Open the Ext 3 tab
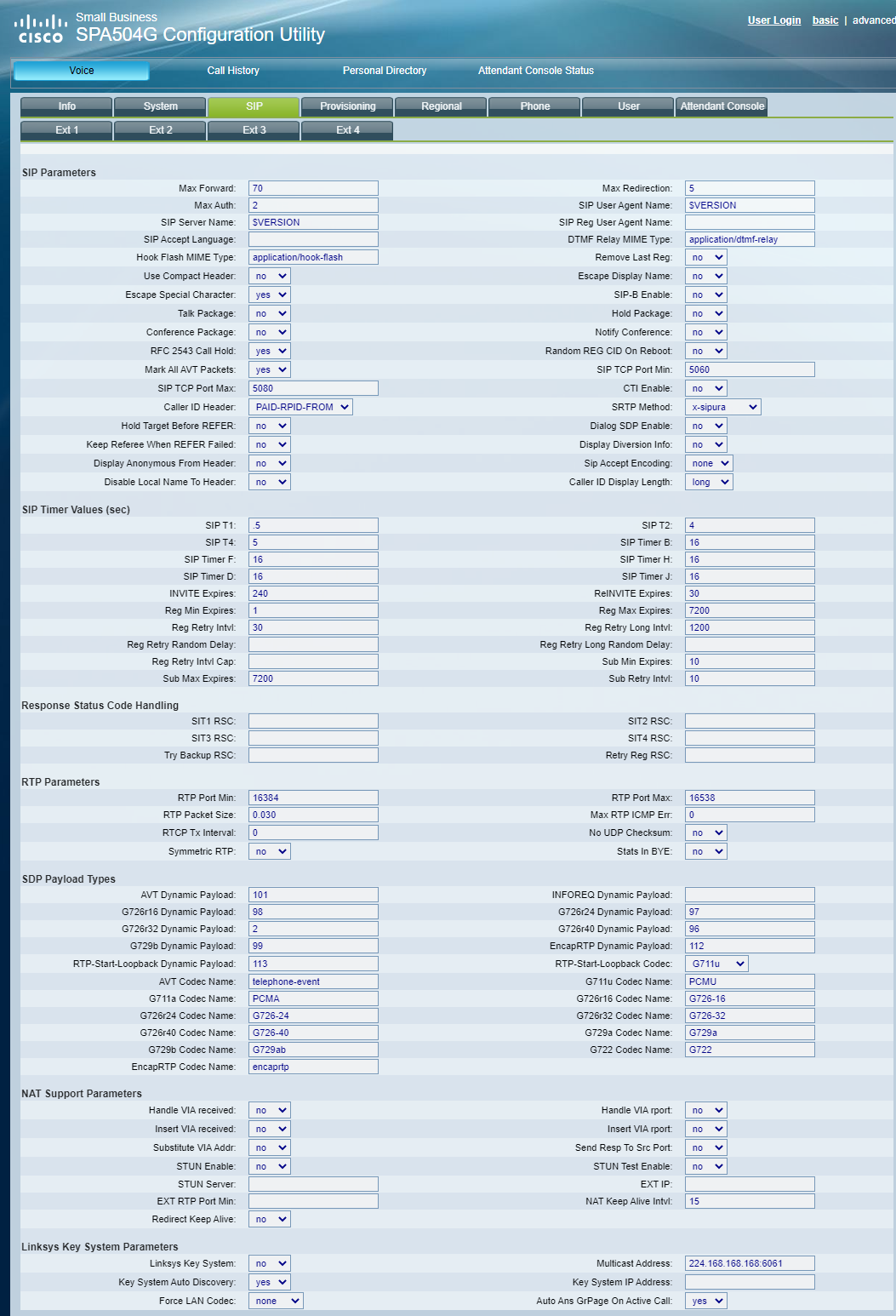Image resolution: width=896 pixels, height=1316 pixels. pyautogui.click(x=254, y=130)
